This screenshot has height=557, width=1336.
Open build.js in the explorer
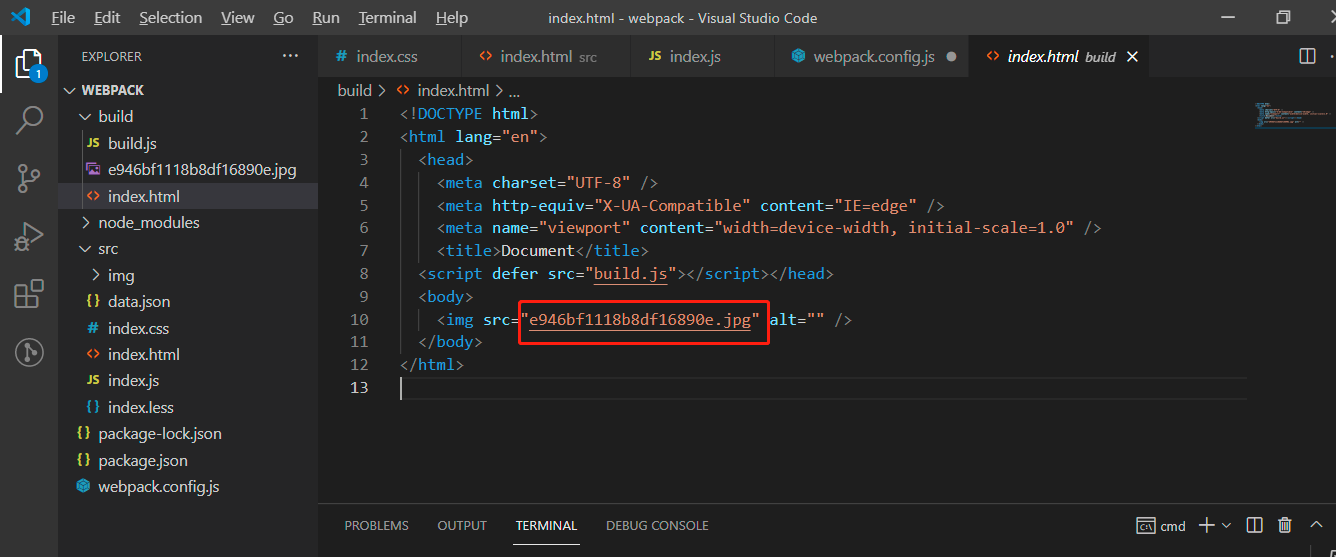click(x=188, y=143)
